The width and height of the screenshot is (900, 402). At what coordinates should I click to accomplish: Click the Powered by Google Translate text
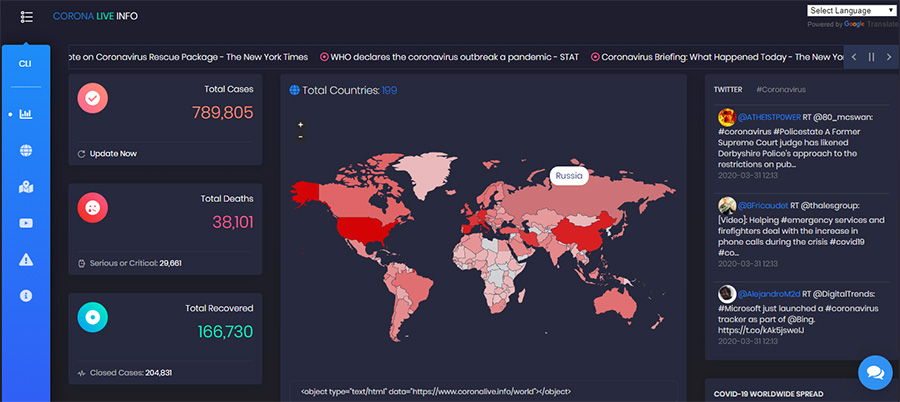[853, 24]
